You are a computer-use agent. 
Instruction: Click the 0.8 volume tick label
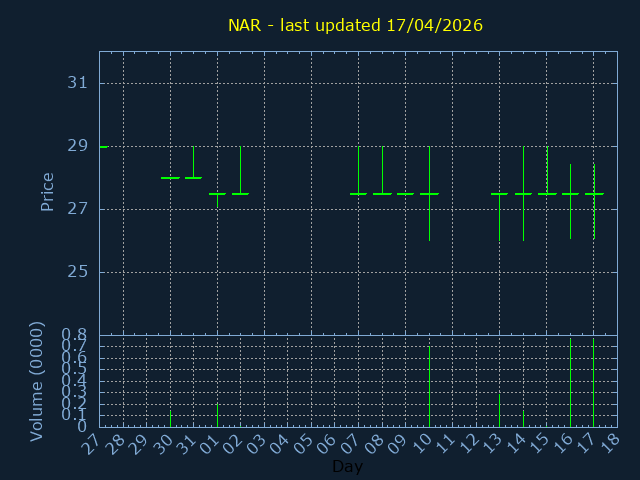74,335
